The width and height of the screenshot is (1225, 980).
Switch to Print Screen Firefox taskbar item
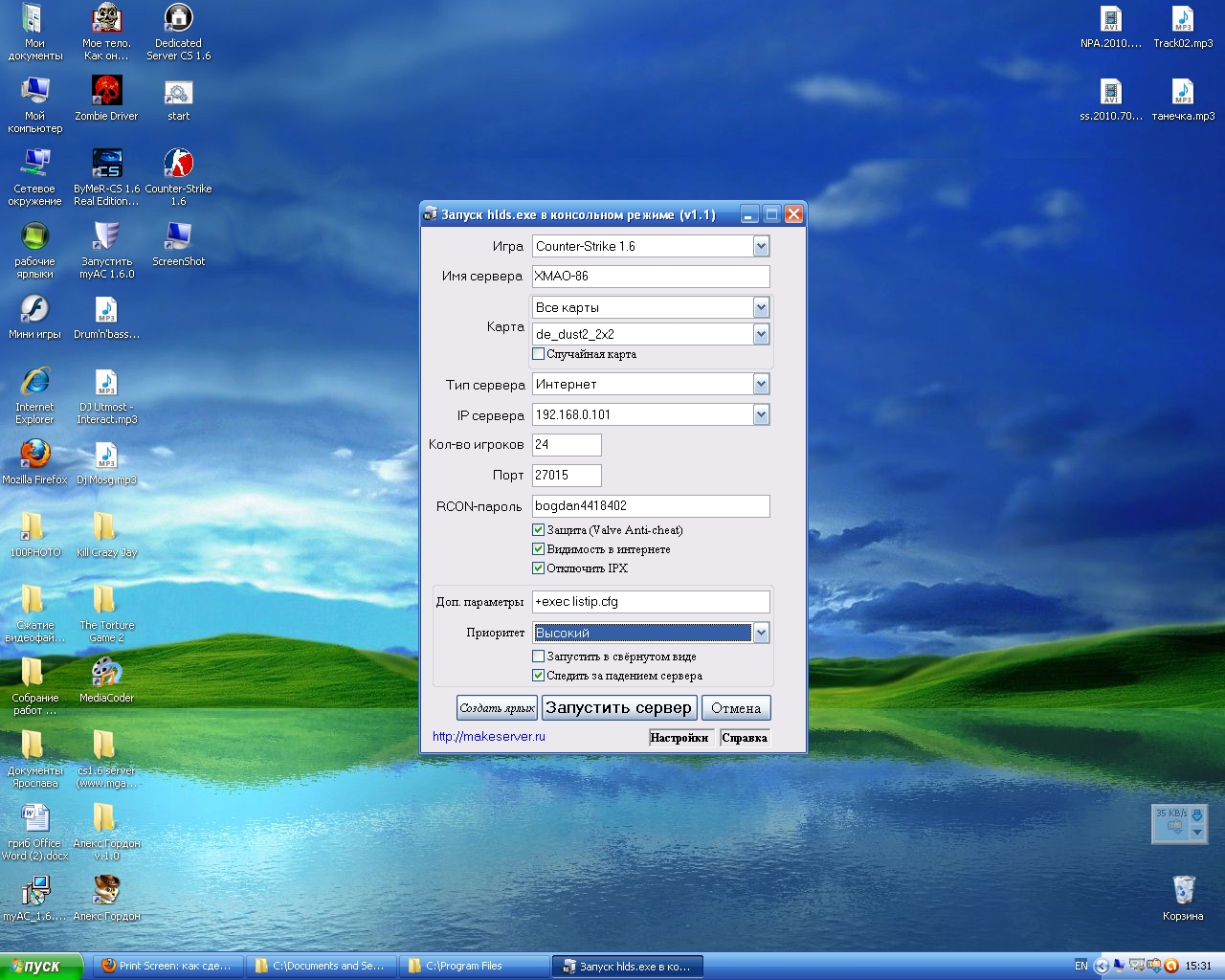click(x=168, y=967)
